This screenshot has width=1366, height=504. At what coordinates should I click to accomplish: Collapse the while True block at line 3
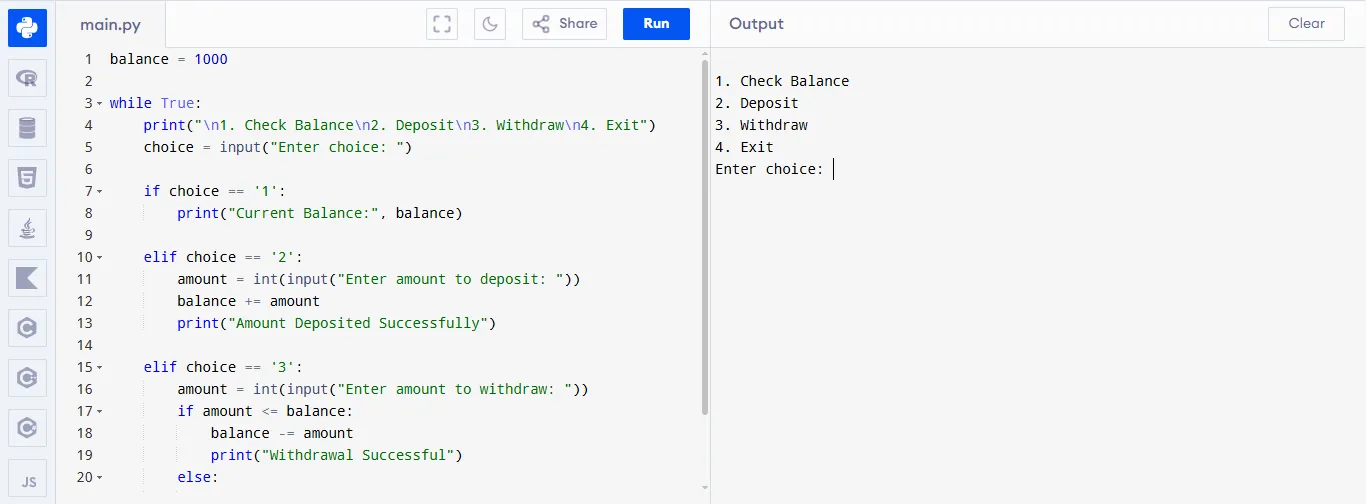(x=100, y=103)
